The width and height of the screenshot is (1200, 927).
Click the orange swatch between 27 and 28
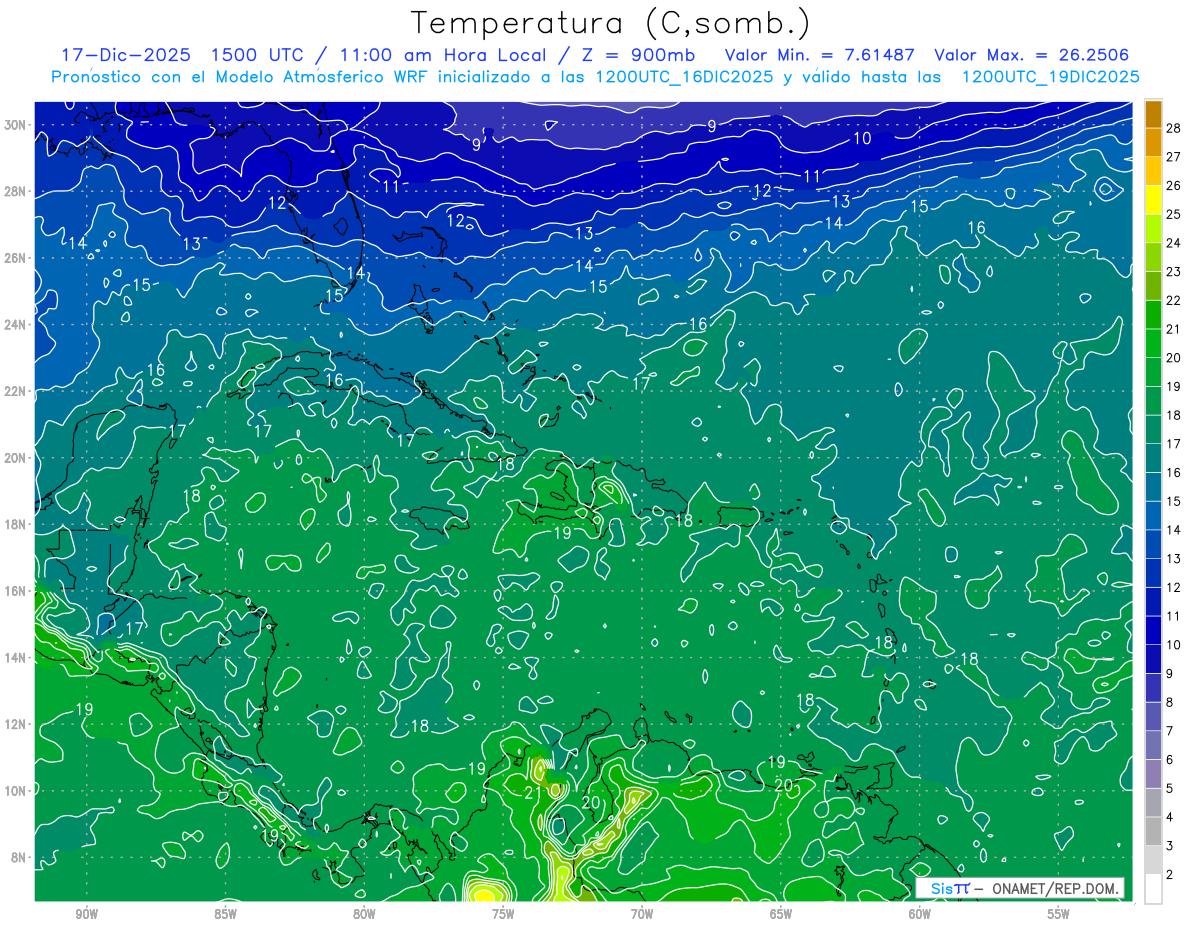tap(1153, 142)
